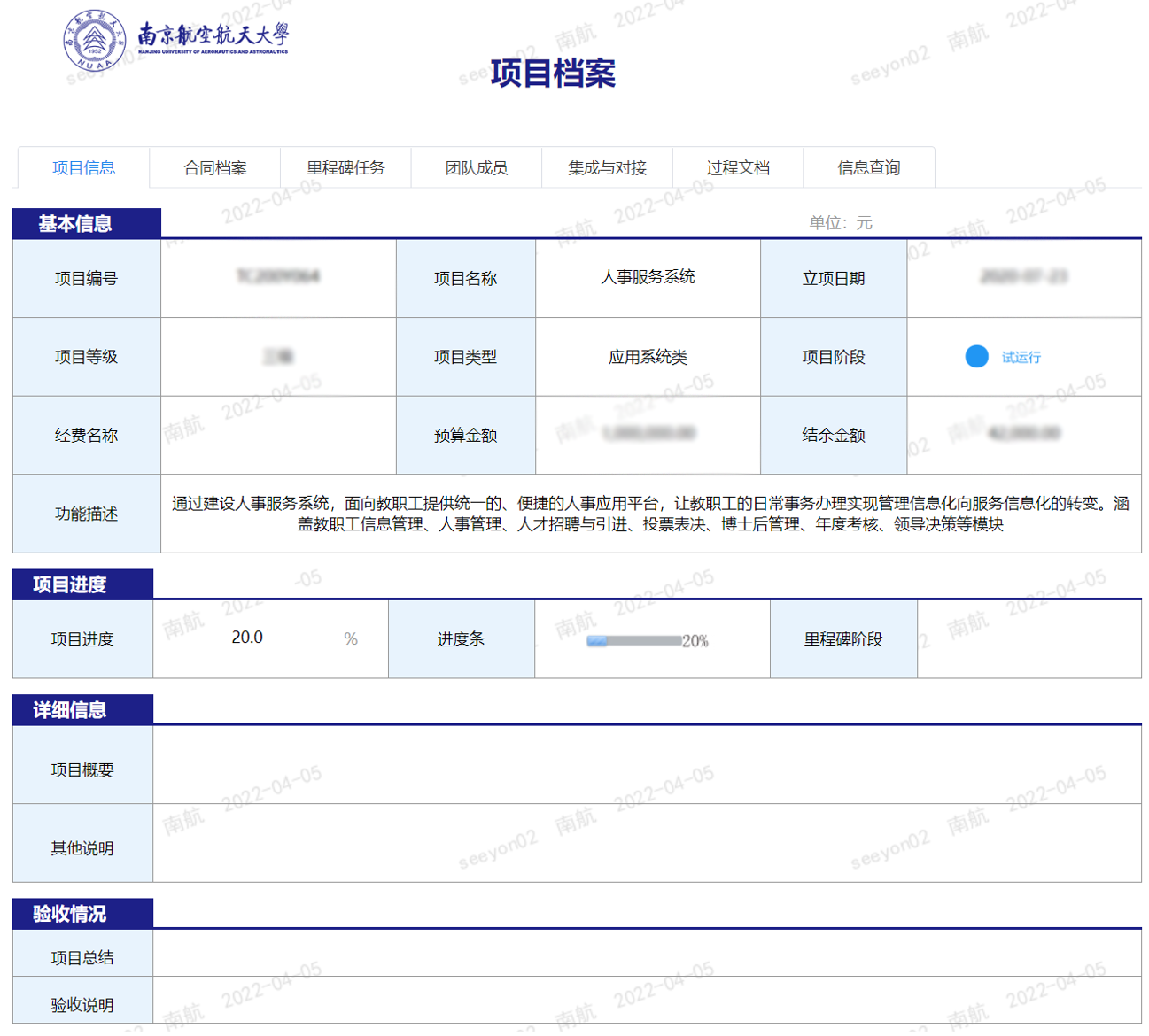Click the blurred 预算金额 amount value
This screenshot has width=1149, height=1036.
point(648,433)
